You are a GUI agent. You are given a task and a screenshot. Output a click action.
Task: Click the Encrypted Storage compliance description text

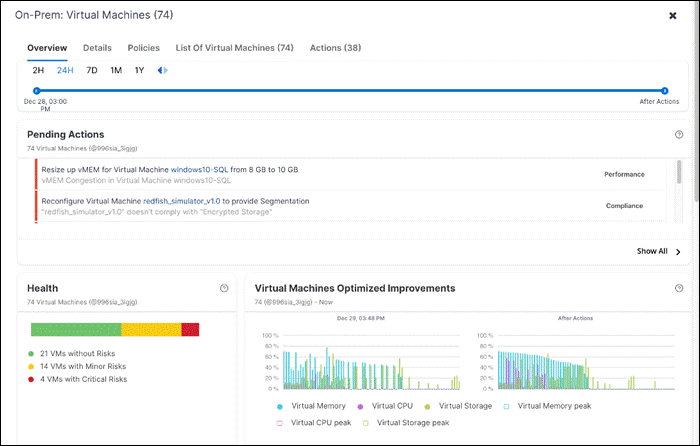coord(156,212)
